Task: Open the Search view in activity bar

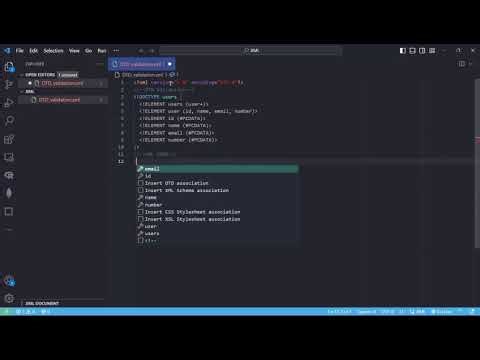Action: (9, 121)
